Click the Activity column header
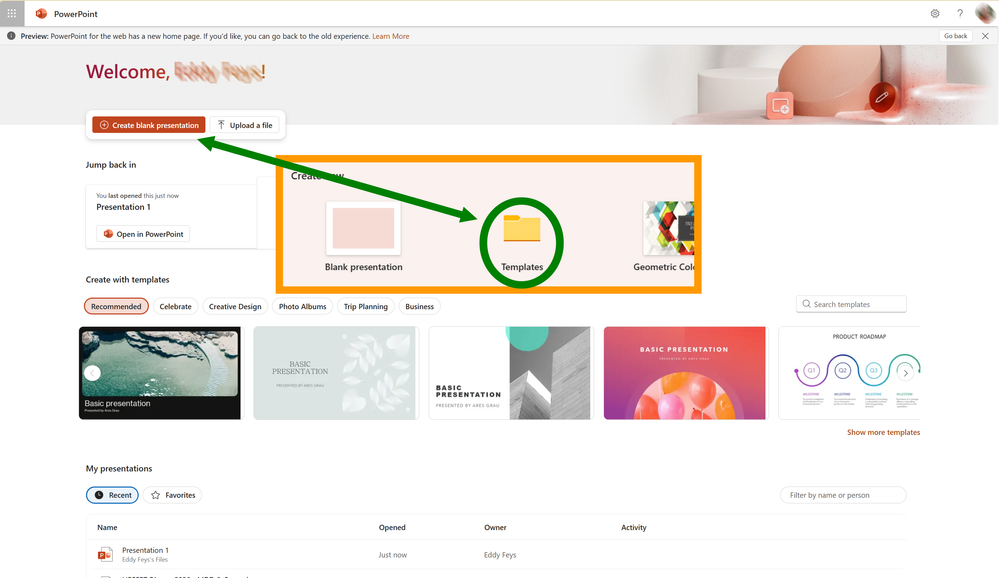The height and width of the screenshot is (578, 999). click(x=633, y=527)
